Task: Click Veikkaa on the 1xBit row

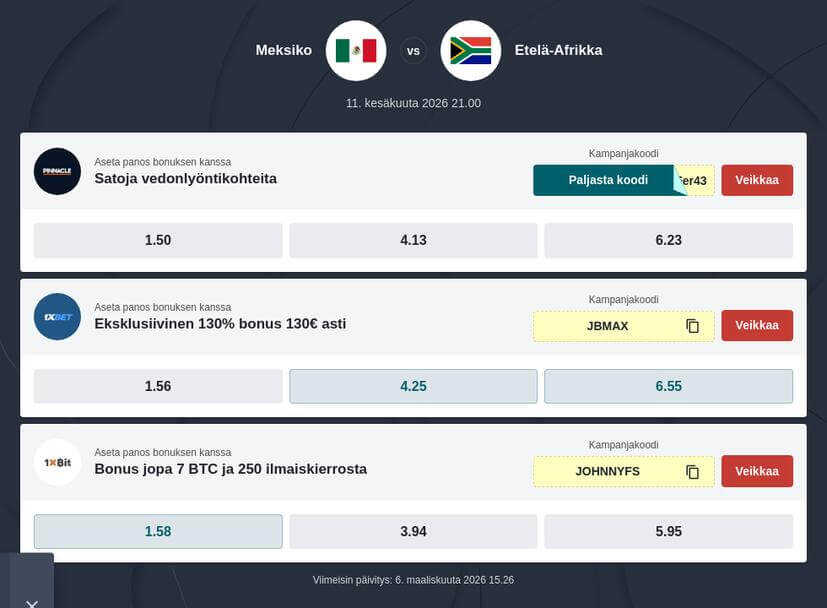Action: tap(757, 471)
